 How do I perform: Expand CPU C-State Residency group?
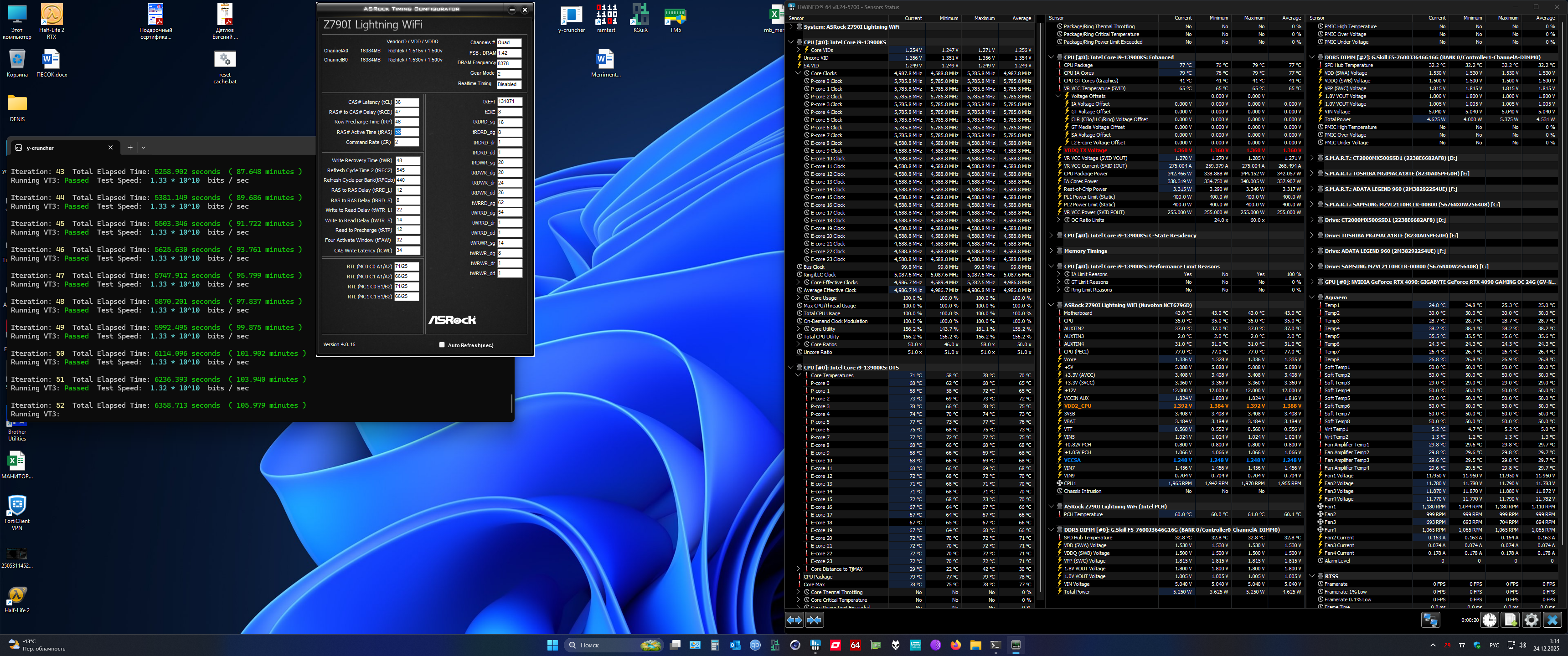click(1051, 236)
